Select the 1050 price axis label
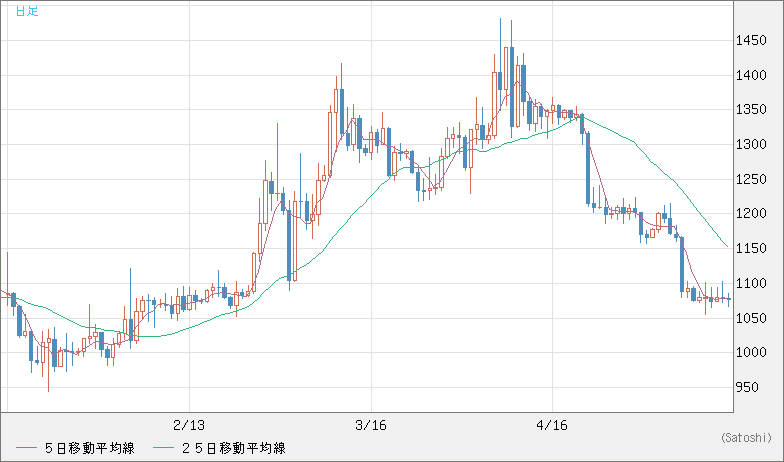Viewport: 784px width, 462px height. point(751,318)
